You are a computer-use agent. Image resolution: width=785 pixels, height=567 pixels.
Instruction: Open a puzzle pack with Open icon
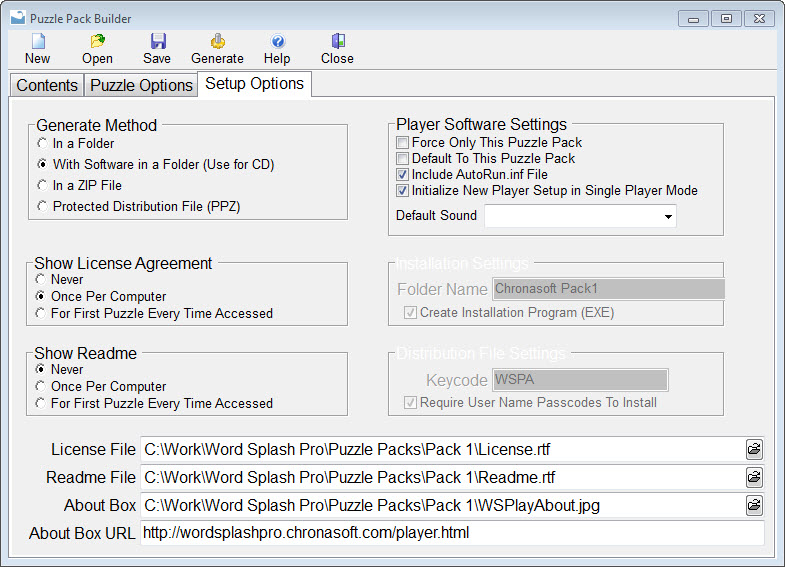(97, 42)
